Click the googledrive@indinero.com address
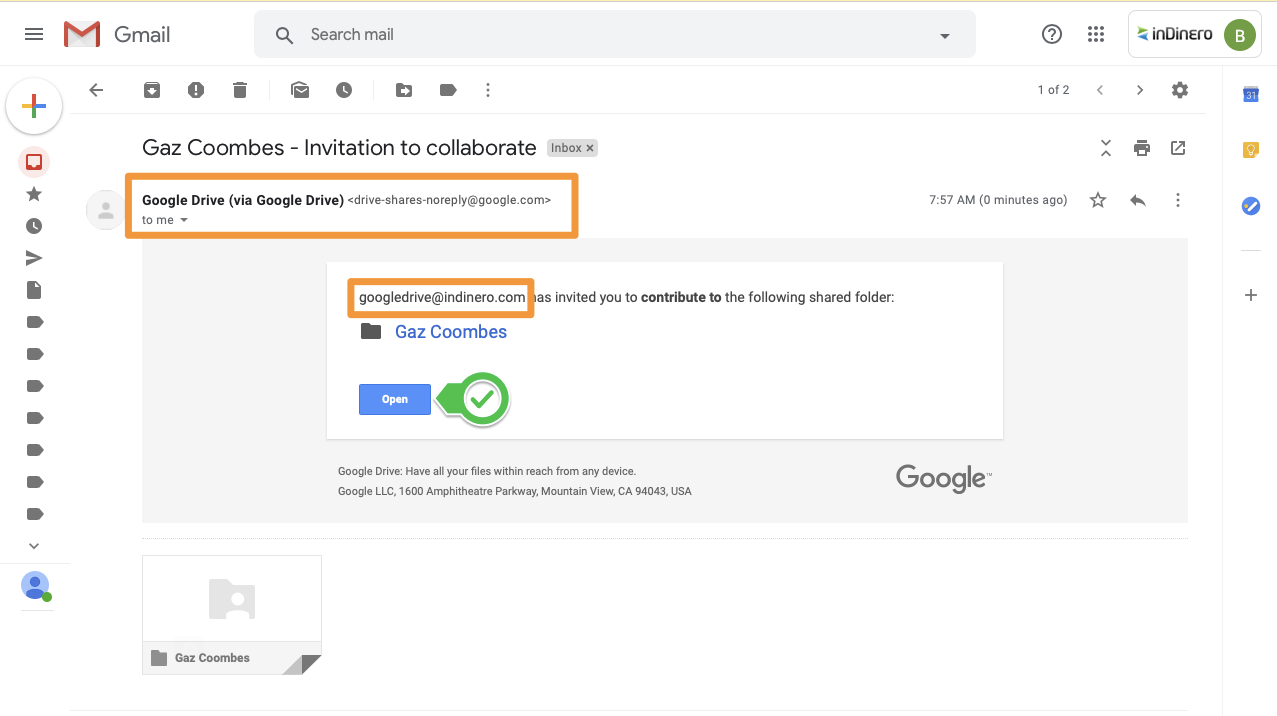1277x716 pixels. (442, 297)
